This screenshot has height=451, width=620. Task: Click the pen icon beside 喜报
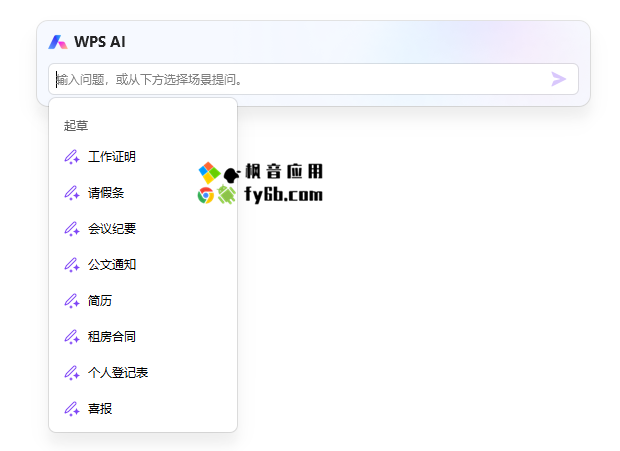[x=72, y=409]
